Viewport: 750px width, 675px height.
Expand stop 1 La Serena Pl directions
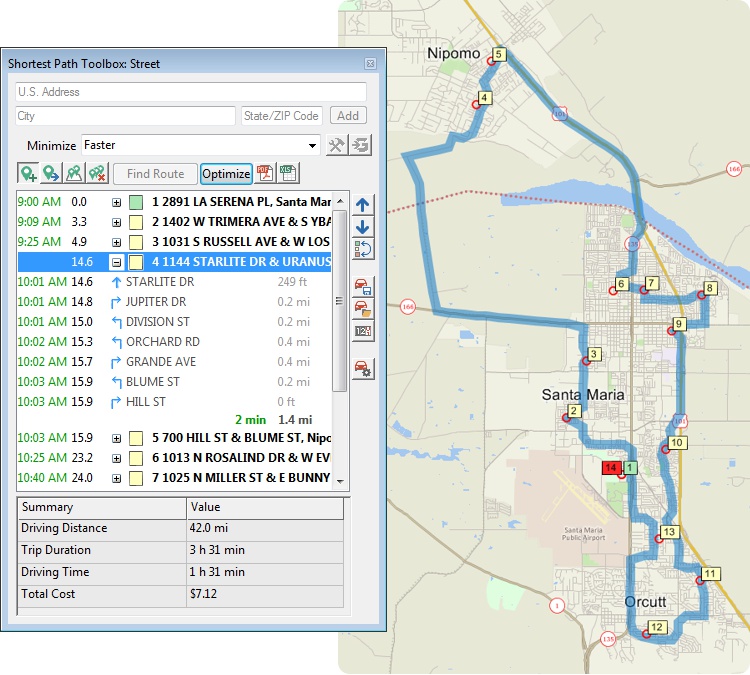tap(117, 202)
